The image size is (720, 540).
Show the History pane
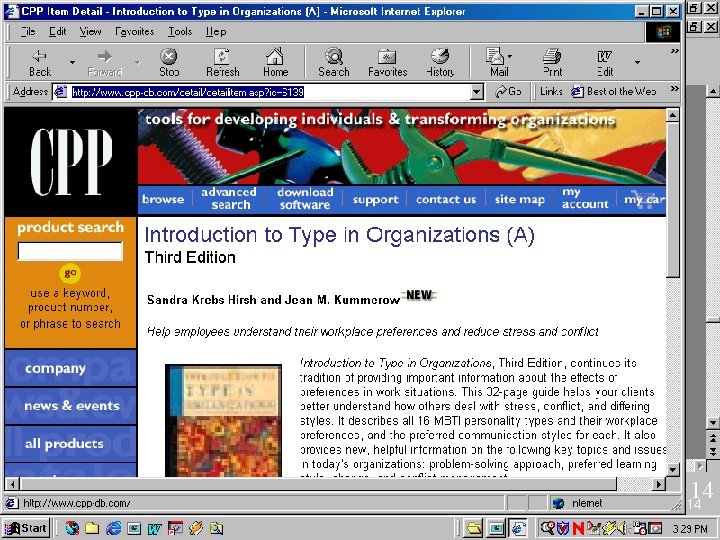(440, 62)
